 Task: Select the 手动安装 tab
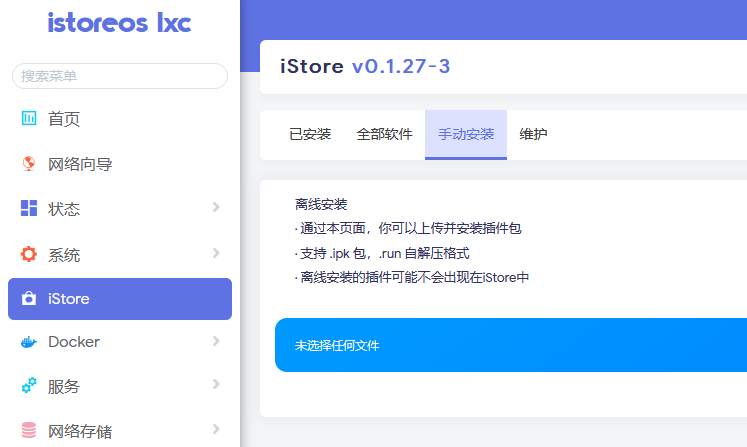[x=466, y=134]
